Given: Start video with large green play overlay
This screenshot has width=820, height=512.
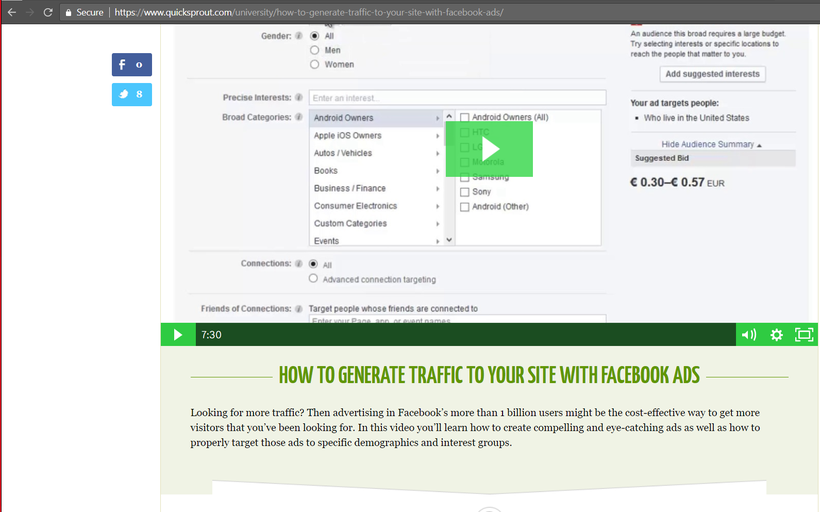Looking at the screenshot, I should [489, 150].
